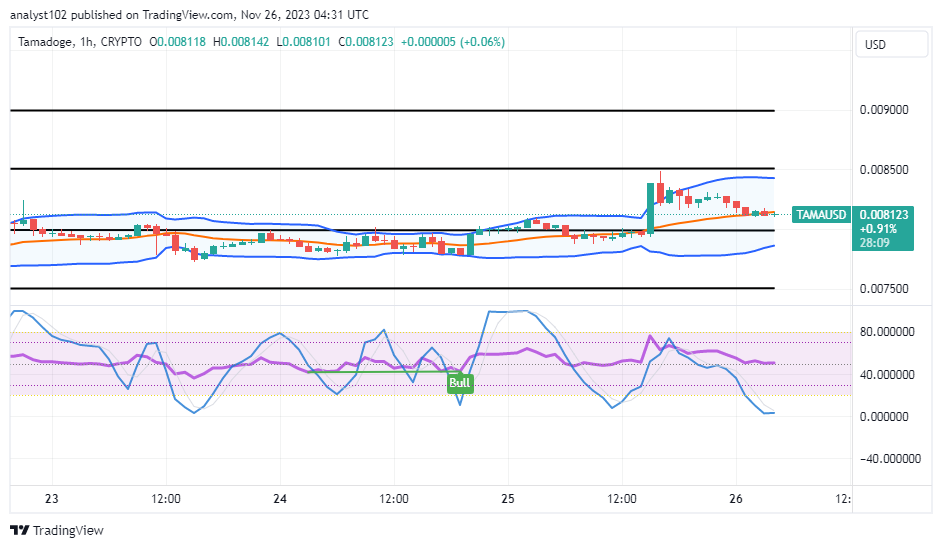942x548 pixels.
Task: Click the high value H0.008142
Action: click(x=241, y=42)
